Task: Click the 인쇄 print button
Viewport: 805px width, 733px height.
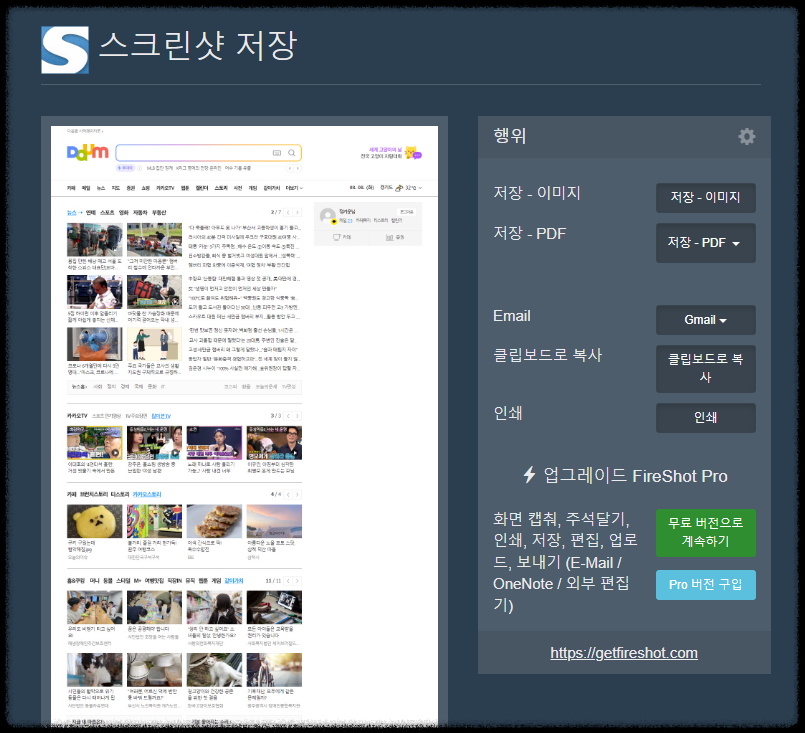Action: (705, 418)
